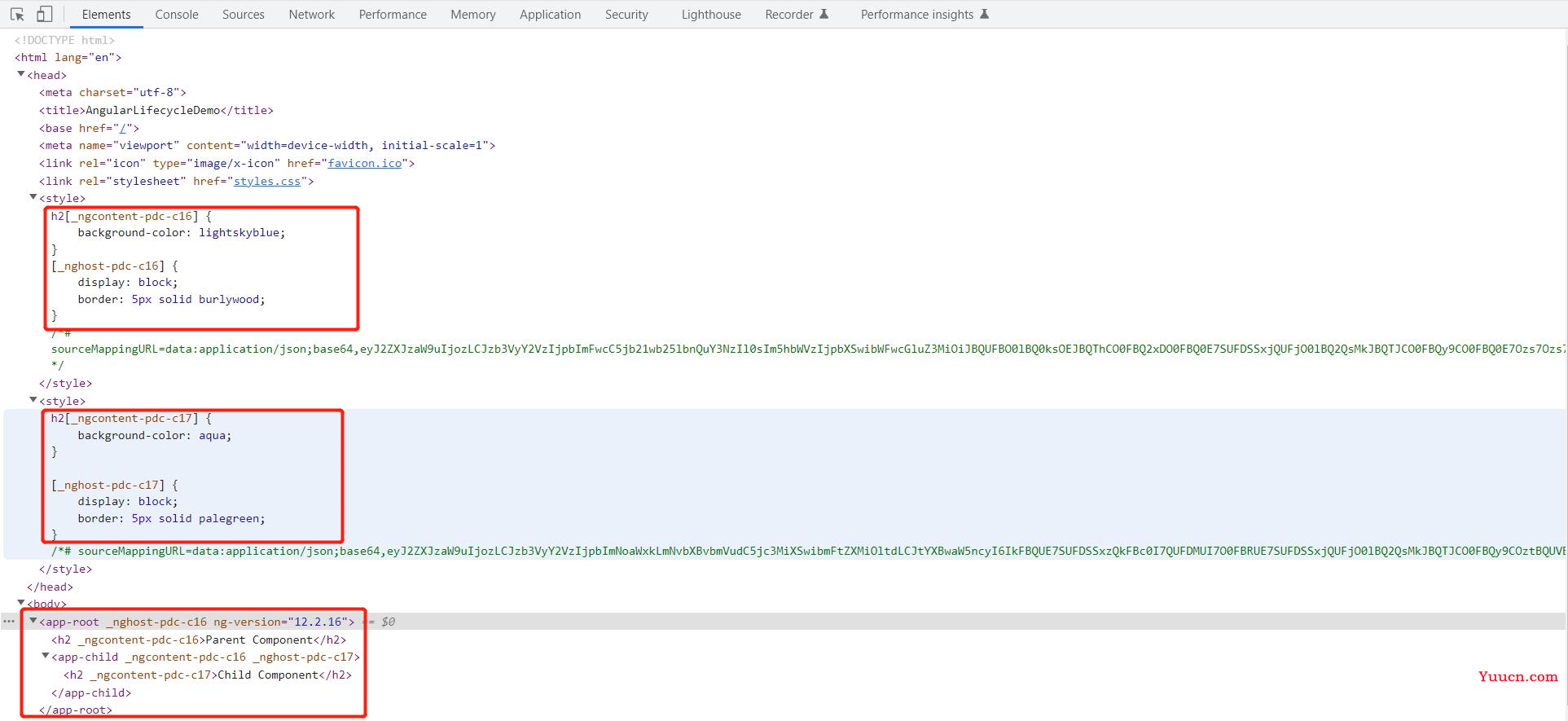Viewport: 1568px width, 721px height.
Task: Open the styles.css link
Action: pyautogui.click(x=267, y=181)
